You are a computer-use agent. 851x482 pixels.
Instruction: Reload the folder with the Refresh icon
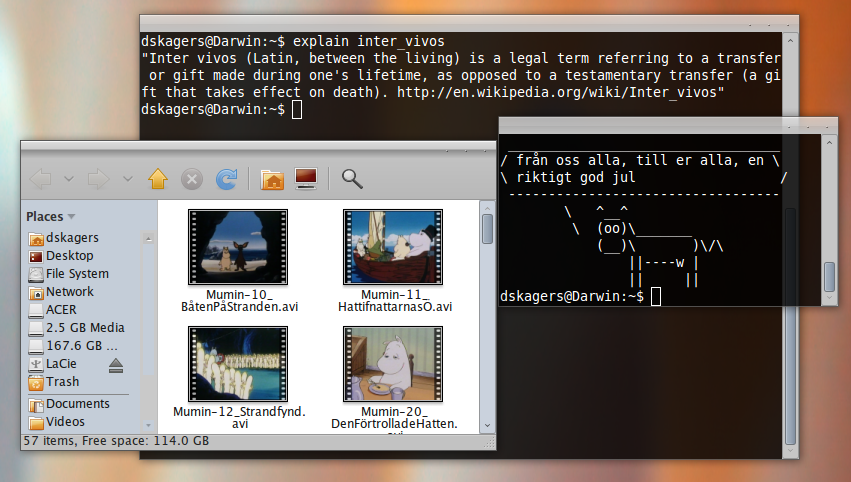(226, 179)
